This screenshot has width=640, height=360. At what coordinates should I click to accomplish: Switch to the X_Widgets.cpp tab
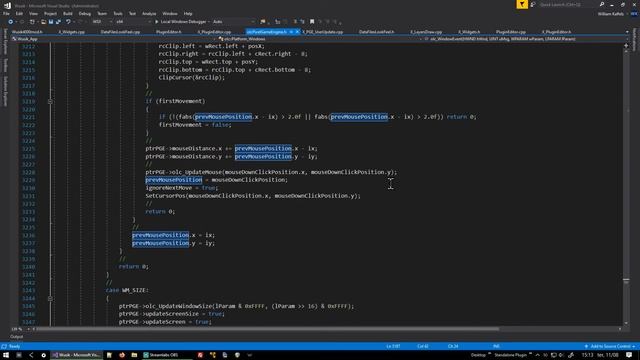(x=71, y=31)
